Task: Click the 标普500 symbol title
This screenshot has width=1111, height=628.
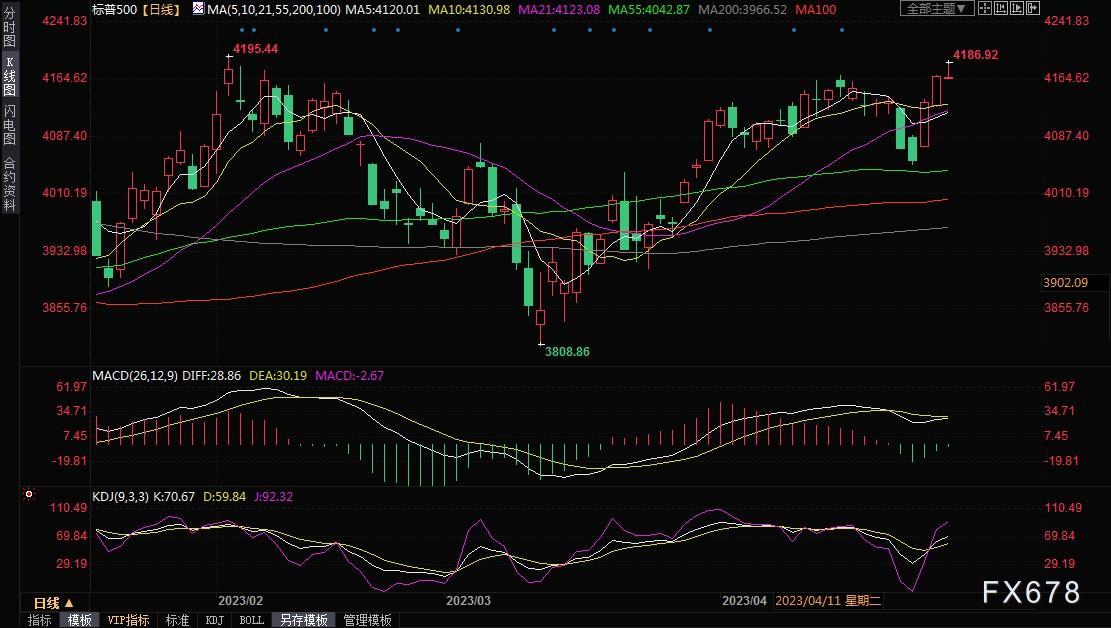Action: (x=114, y=9)
